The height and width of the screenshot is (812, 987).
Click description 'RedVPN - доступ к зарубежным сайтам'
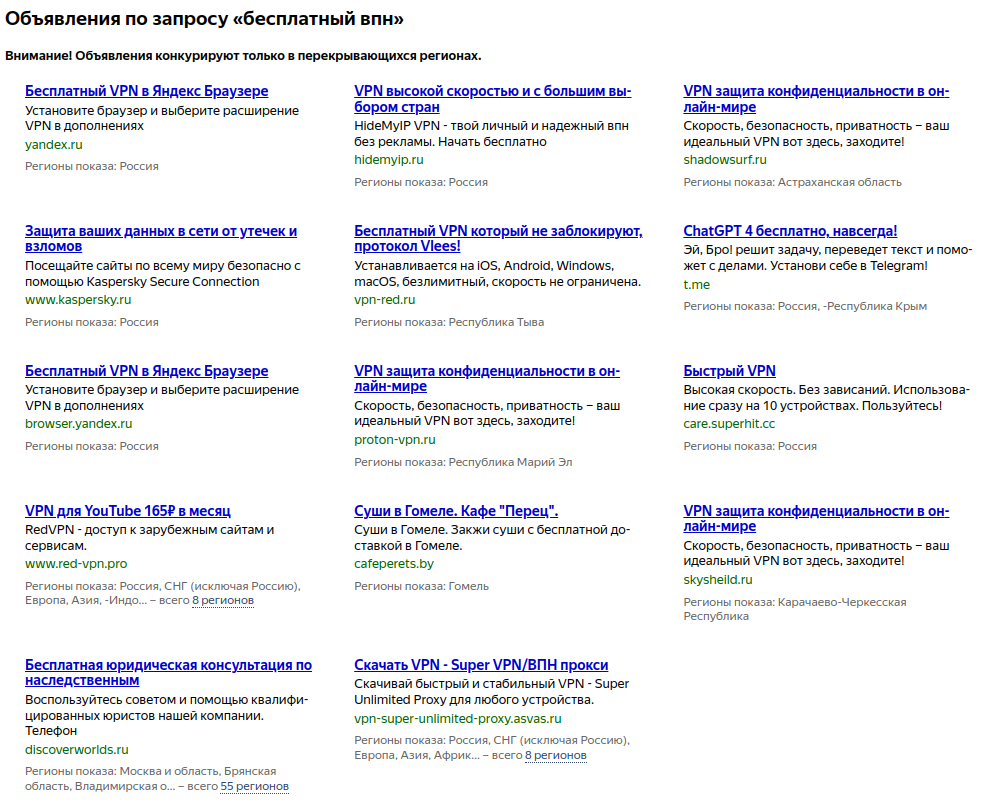coord(149,538)
